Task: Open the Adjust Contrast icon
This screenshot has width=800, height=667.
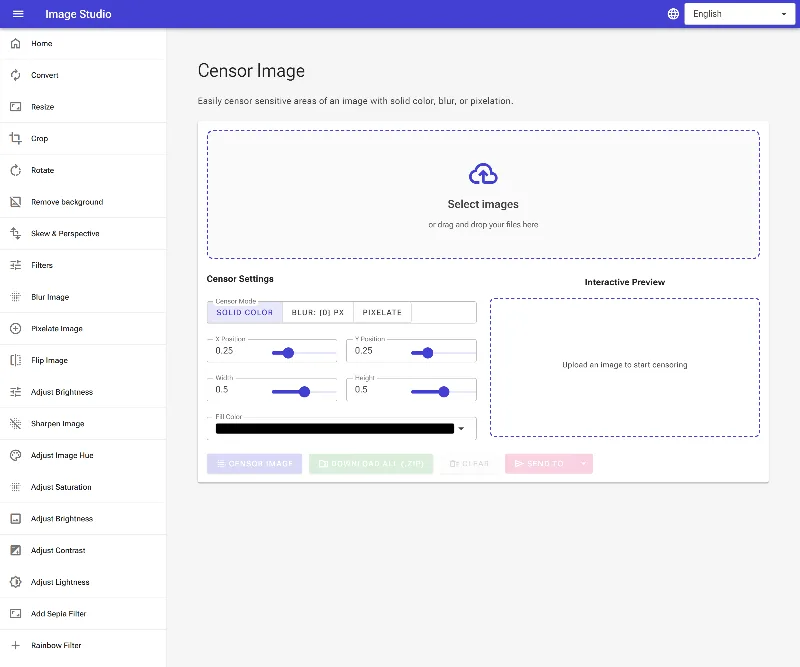Action: 16,550
